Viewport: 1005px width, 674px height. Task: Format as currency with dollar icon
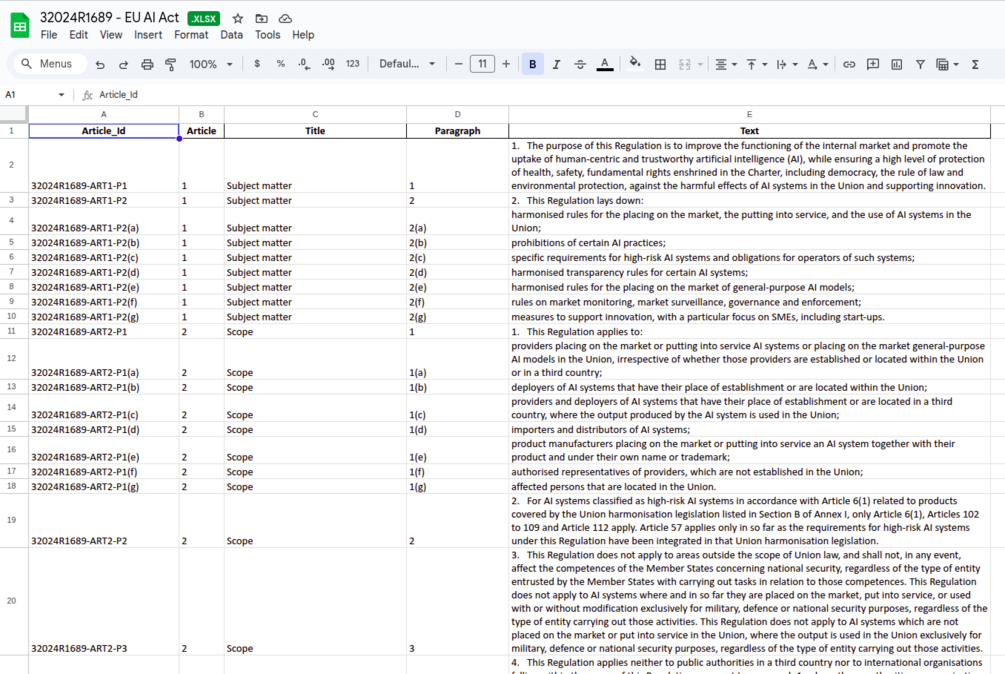(257, 64)
